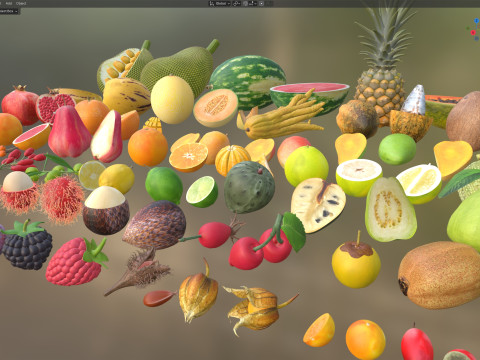Screen dimensions: 480x360
Task: Open the pivot point dropdown
Action: [236, 4]
